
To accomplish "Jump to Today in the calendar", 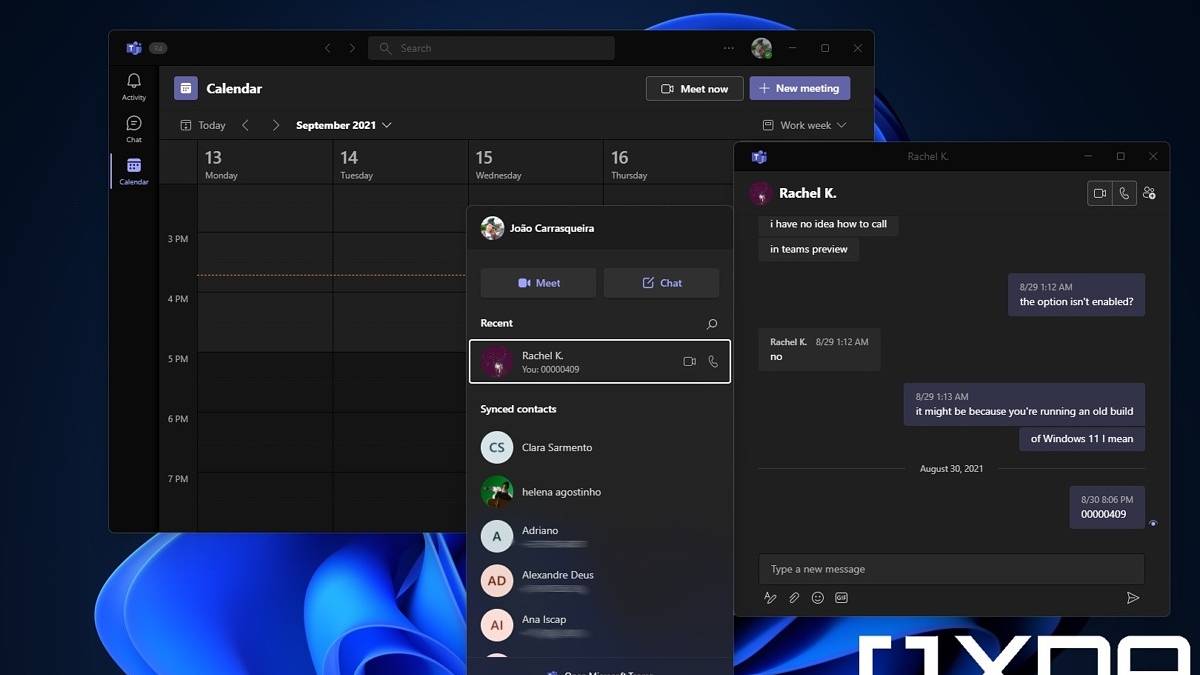I will 203,125.
